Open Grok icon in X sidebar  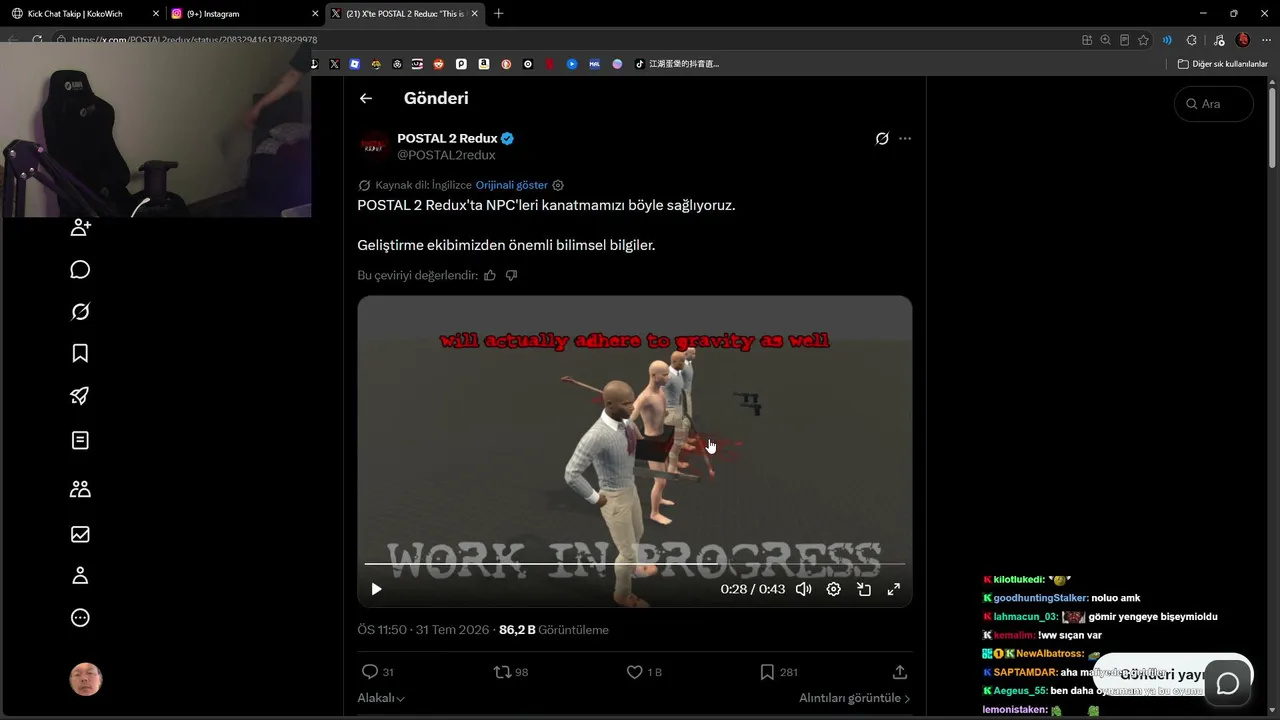pyautogui.click(x=81, y=312)
